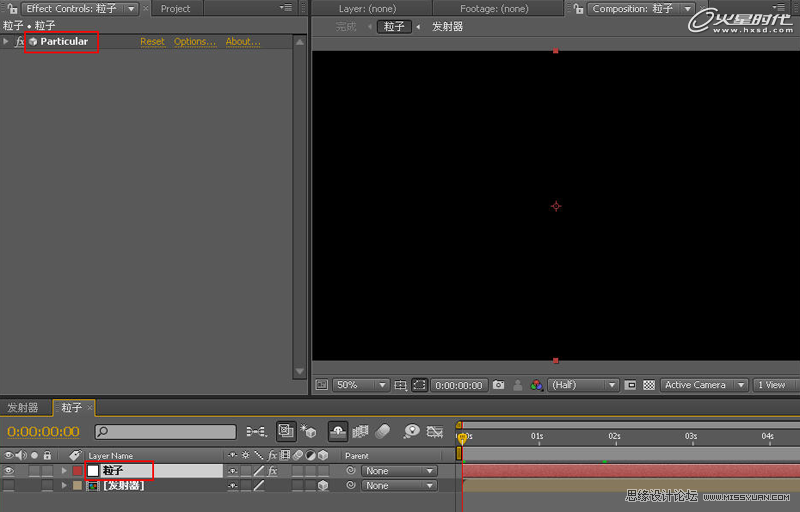Click Reset link for Particular

(x=153, y=42)
